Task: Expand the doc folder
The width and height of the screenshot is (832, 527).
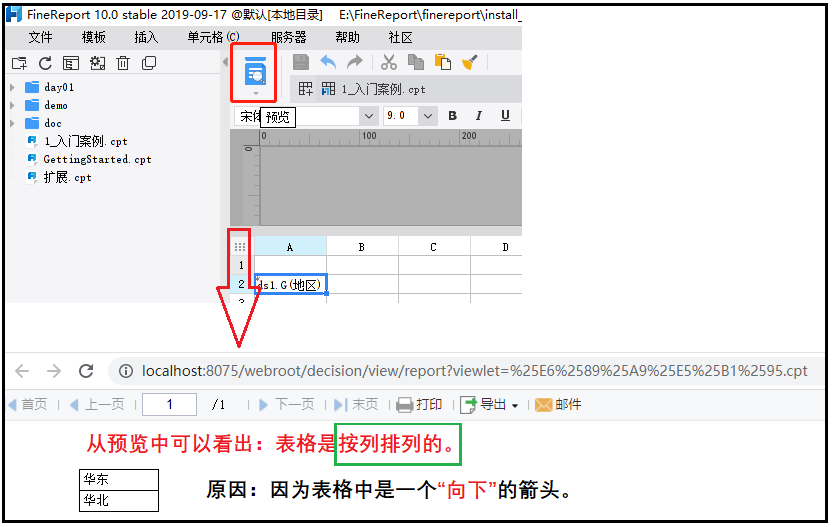Action: tap(13, 123)
